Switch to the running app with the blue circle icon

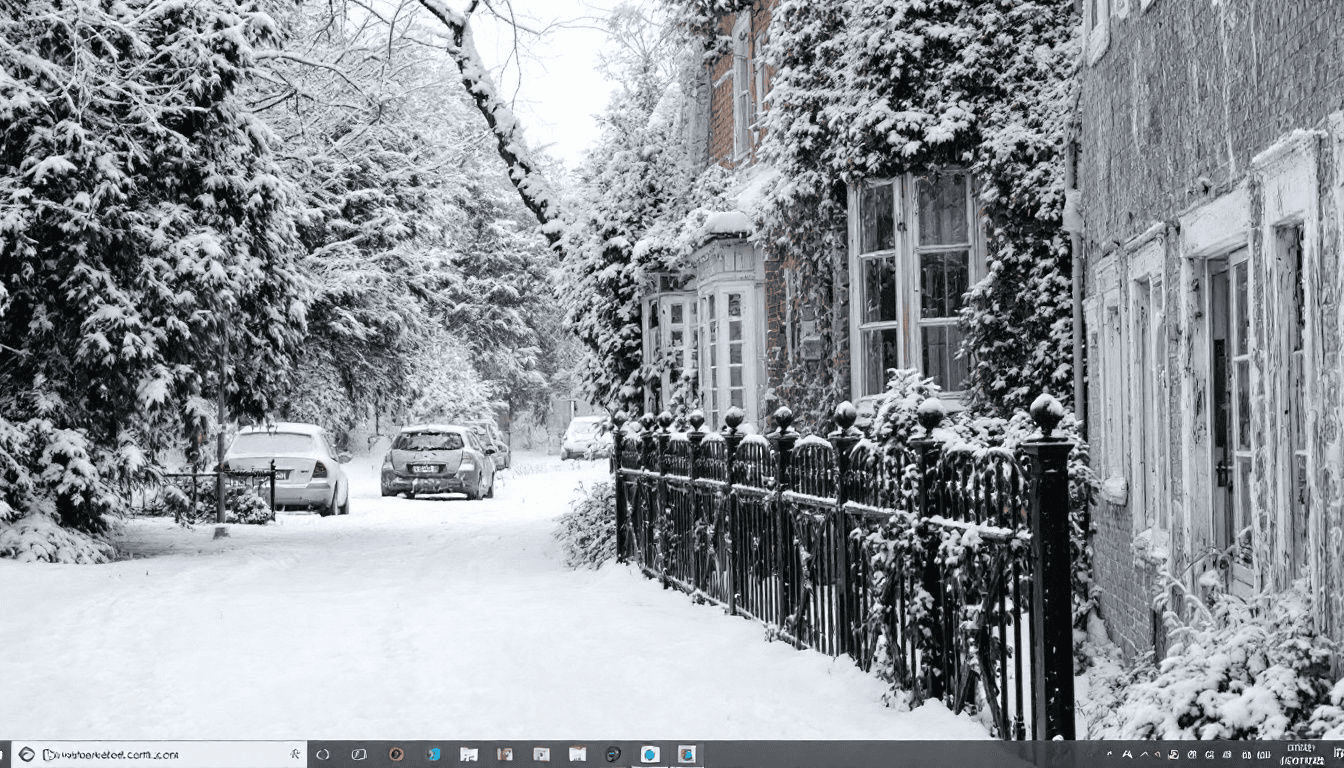[650, 754]
